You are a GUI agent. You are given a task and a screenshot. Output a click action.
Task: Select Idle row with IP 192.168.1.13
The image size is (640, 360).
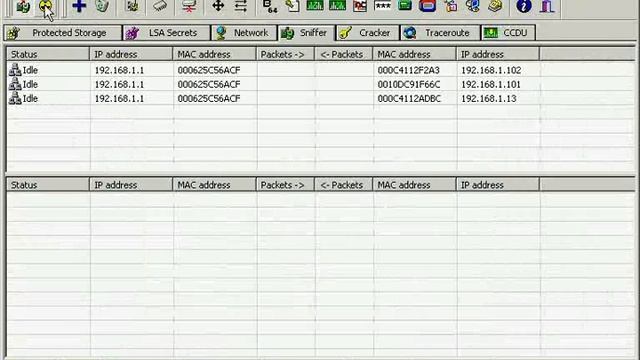(x=320, y=98)
